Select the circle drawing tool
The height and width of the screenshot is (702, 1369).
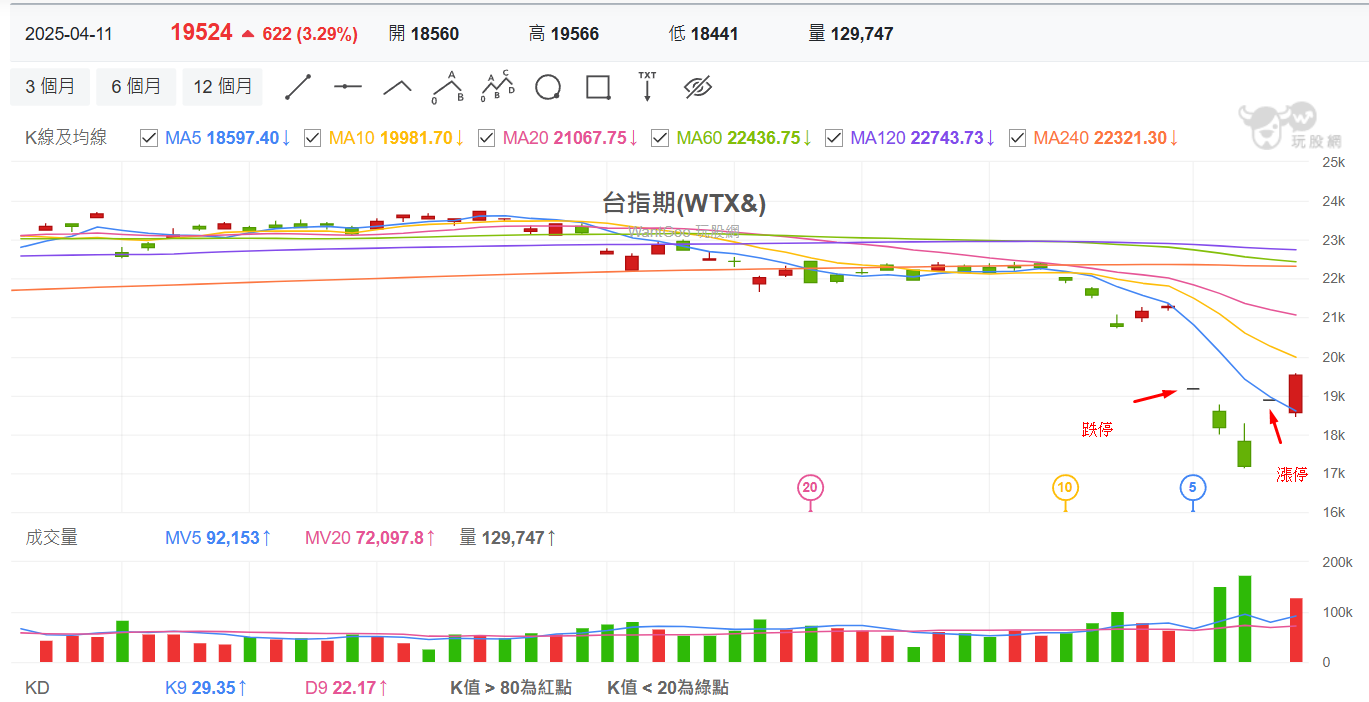pyautogui.click(x=547, y=88)
